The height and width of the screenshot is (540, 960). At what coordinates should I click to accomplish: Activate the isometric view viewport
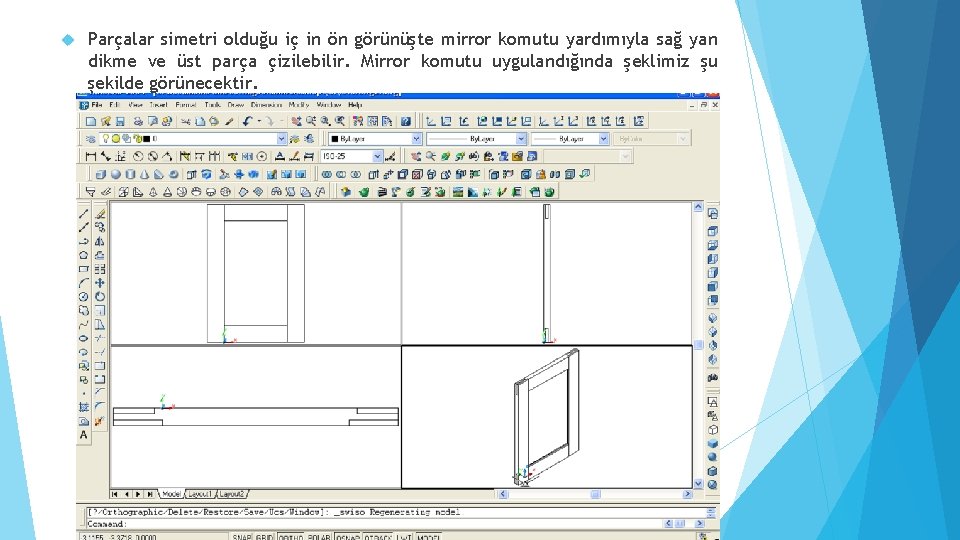pyautogui.click(x=547, y=417)
